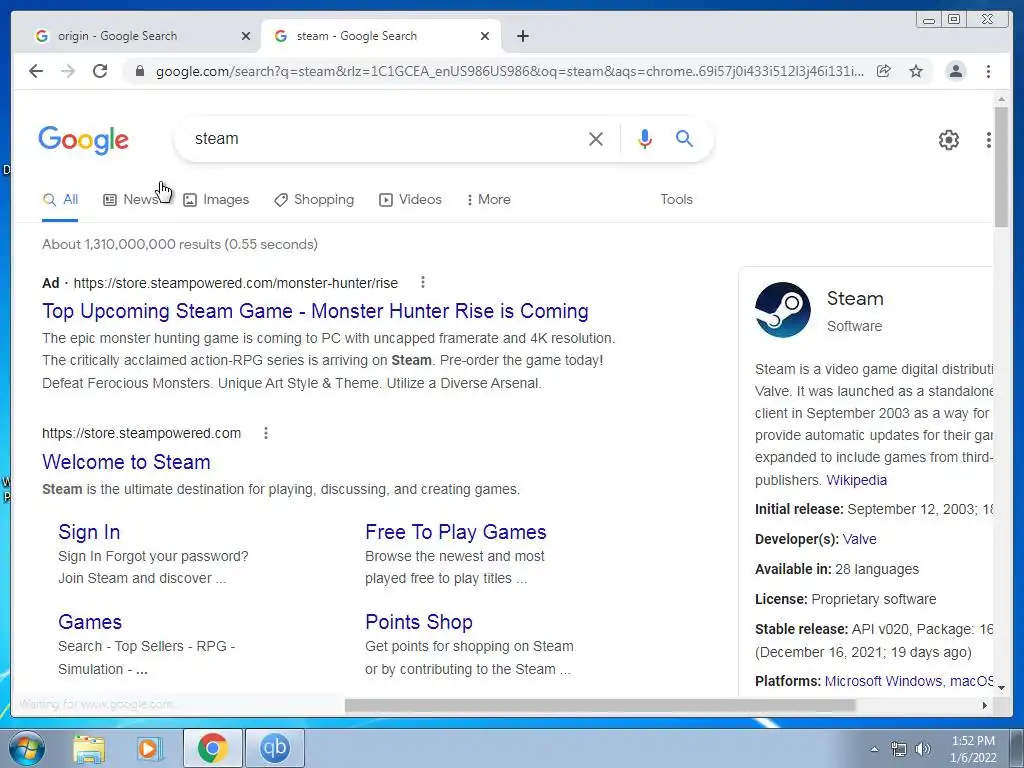Click the Steam title in knowledge panel
Image resolution: width=1024 pixels, height=768 pixels.
coord(855,298)
